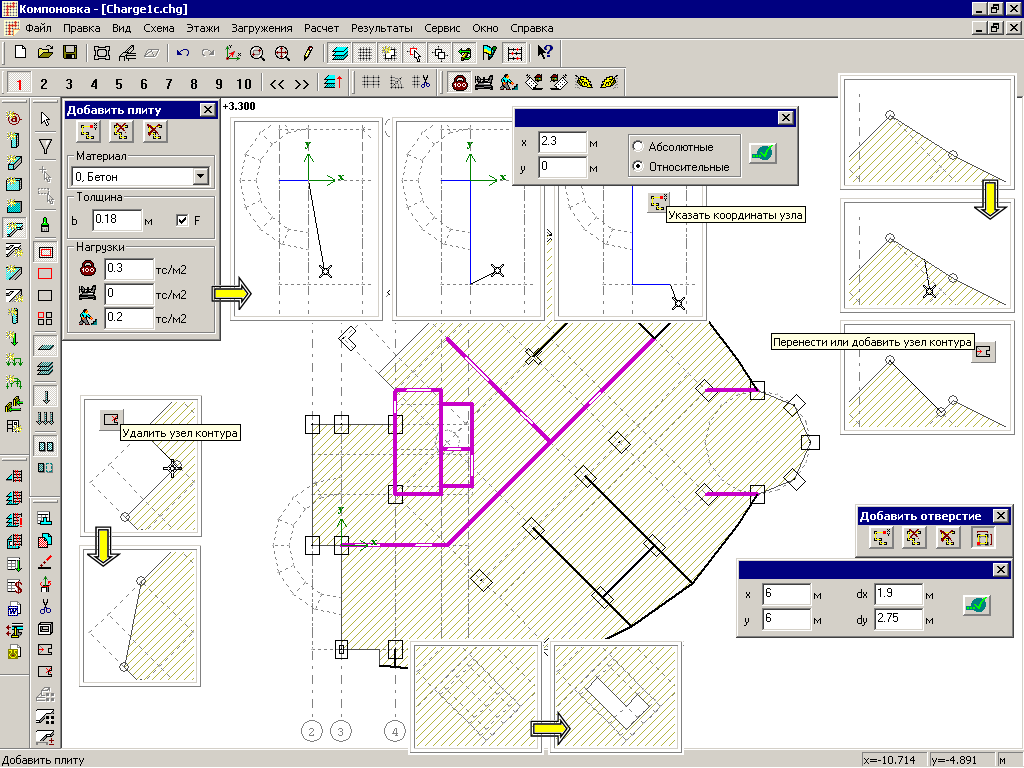Click the Undo arrow icon
Image resolution: width=1024 pixels, height=768 pixels.
pyautogui.click(x=182, y=52)
